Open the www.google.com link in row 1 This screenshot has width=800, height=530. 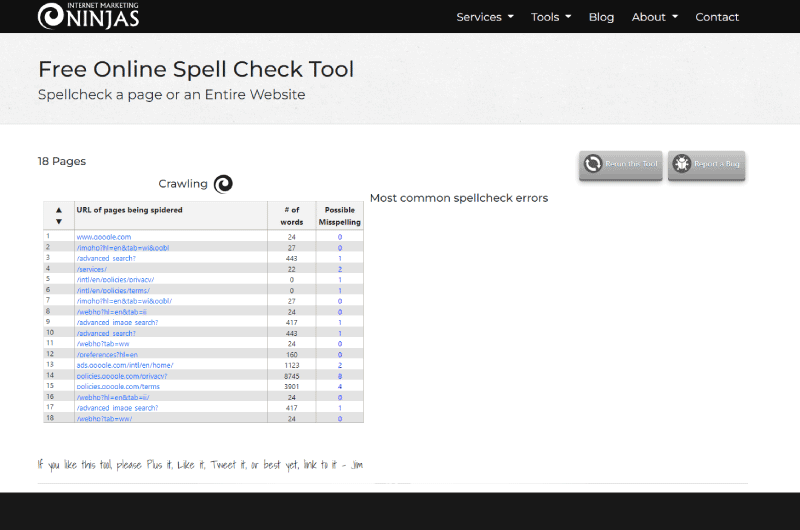click(104, 237)
